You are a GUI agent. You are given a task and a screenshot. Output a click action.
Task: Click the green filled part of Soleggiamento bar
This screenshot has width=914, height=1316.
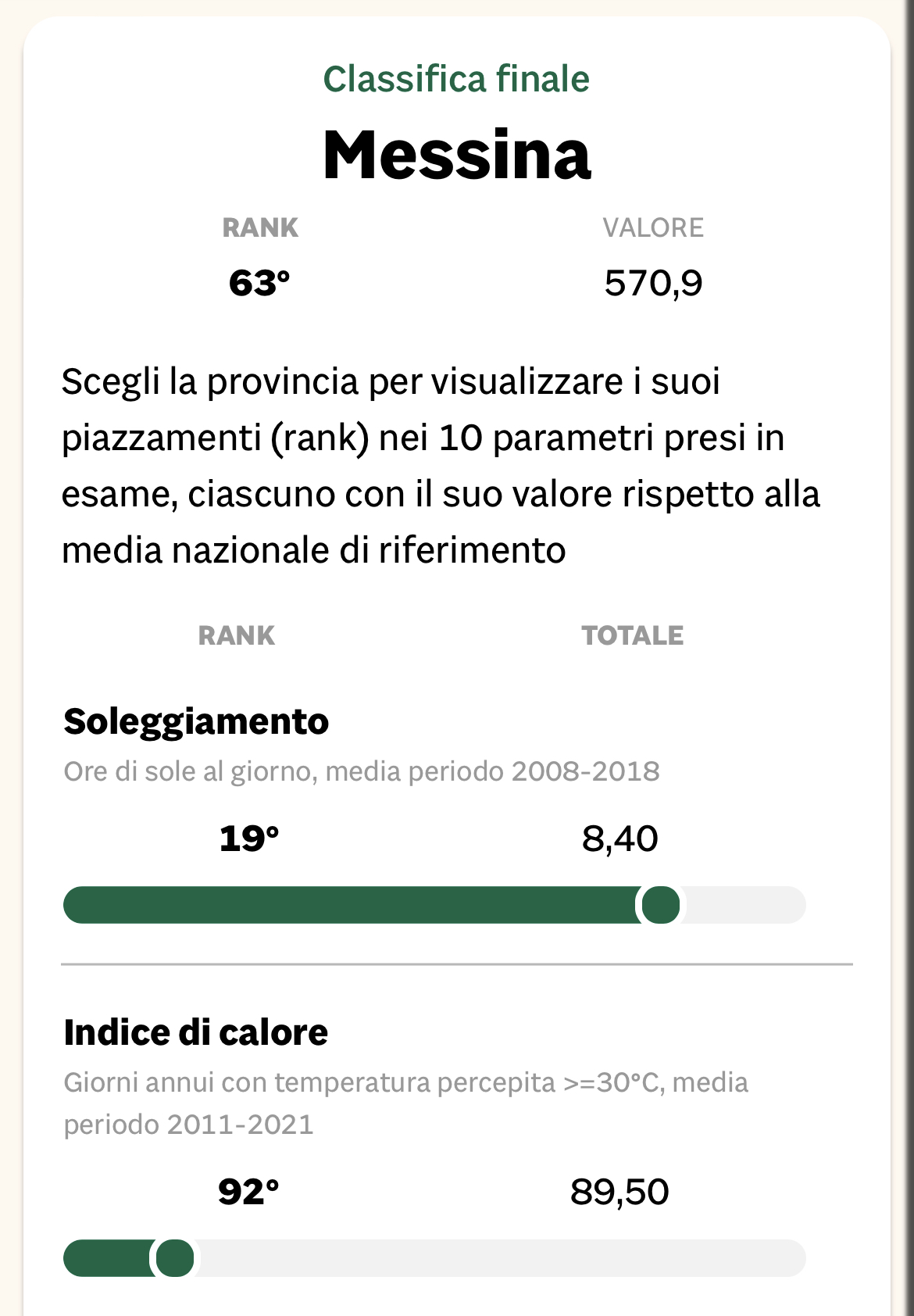(x=352, y=905)
